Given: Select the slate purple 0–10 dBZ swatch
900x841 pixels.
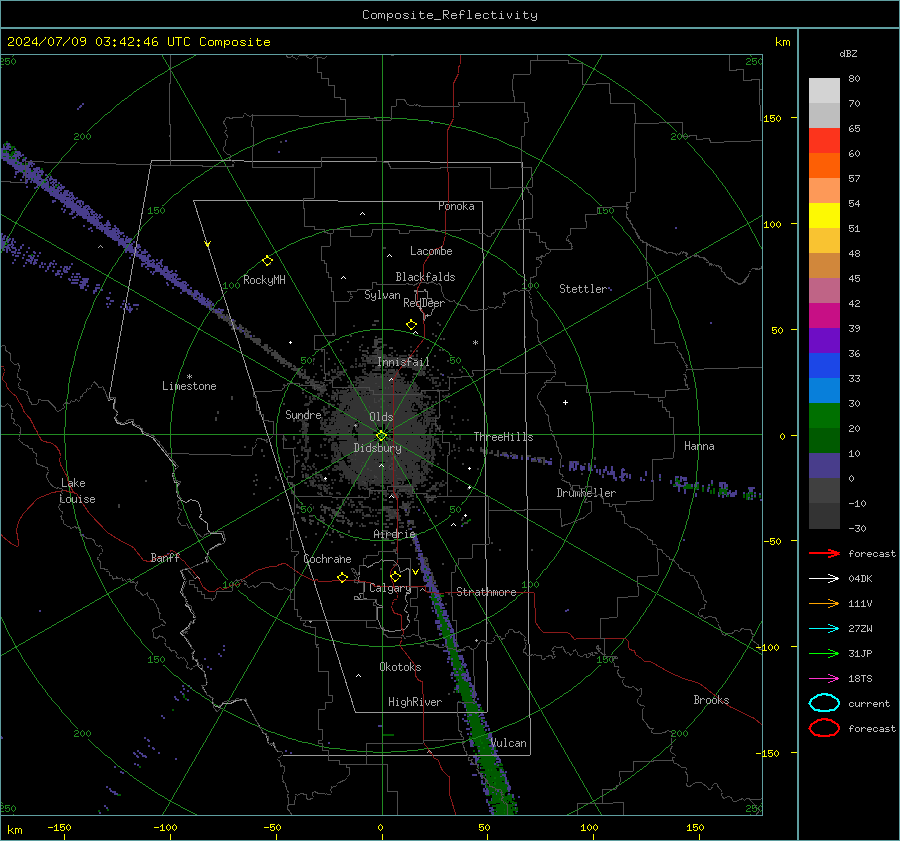Looking at the screenshot, I should tap(824, 466).
